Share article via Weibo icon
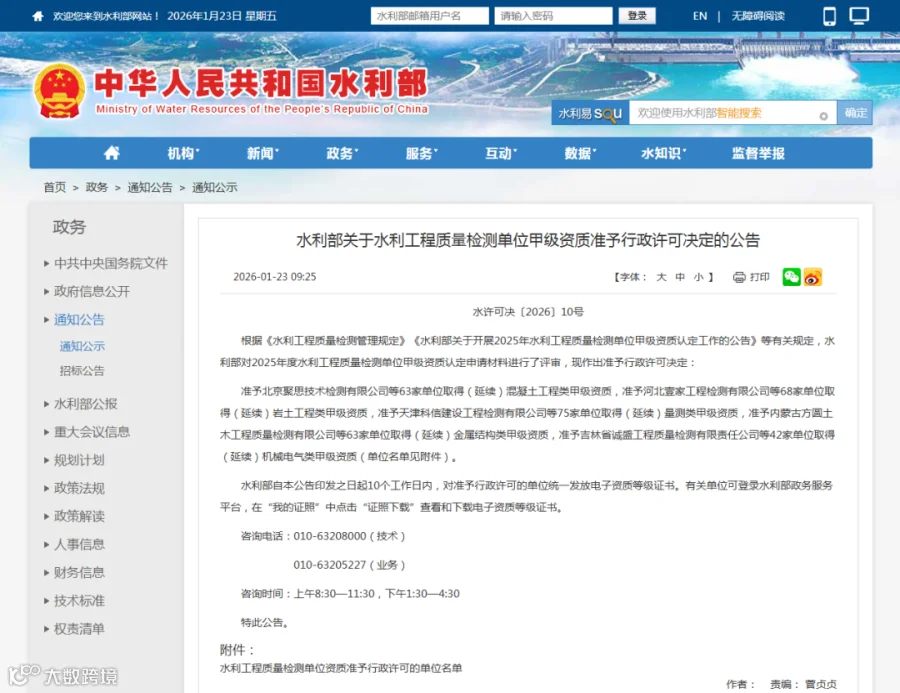The image size is (900, 693). 813,277
